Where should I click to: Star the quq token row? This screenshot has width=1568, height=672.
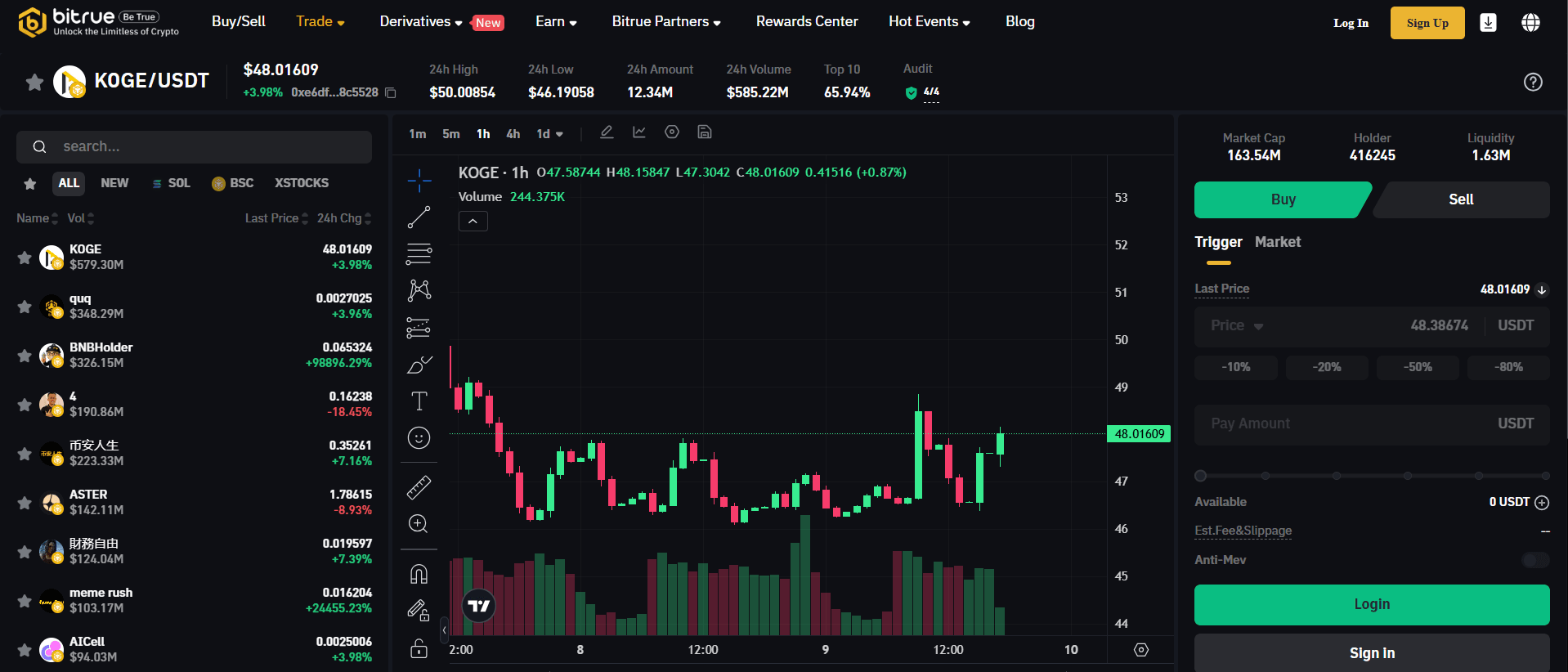click(x=25, y=307)
